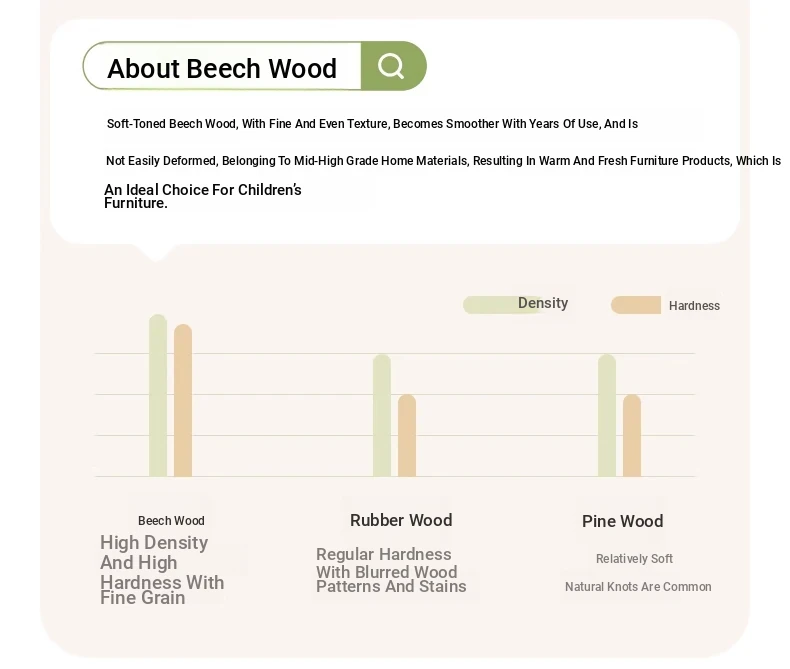Click Rubber Wood green density bar
790x669 pixels.
click(382, 416)
